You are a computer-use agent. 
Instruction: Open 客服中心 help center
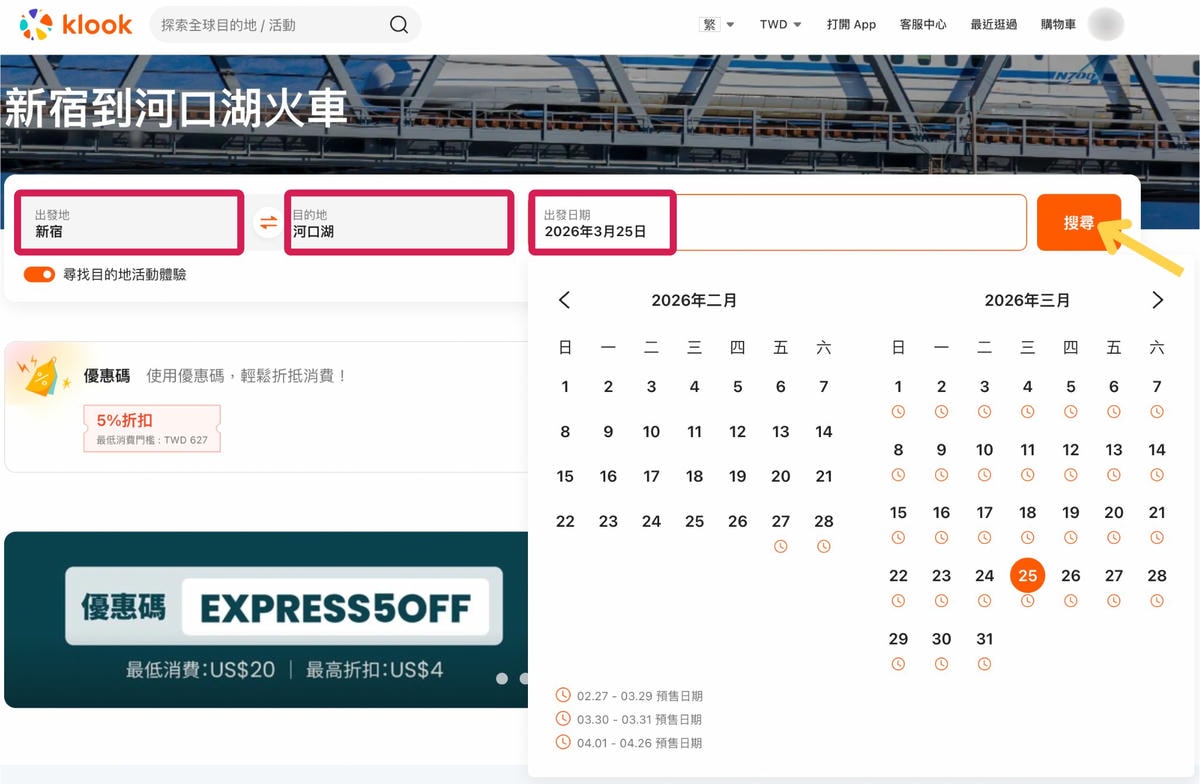923,25
